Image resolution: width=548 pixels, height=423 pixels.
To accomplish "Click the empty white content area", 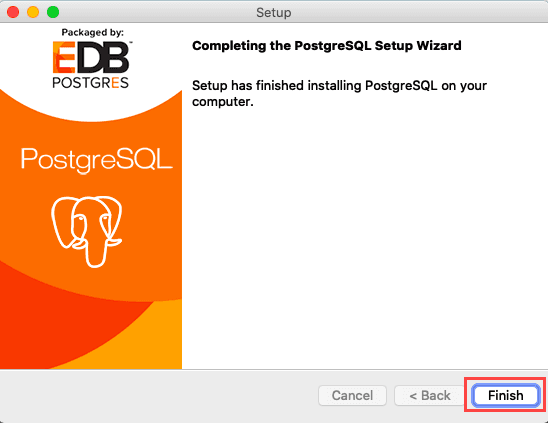I will pyautogui.click(x=363, y=238).
